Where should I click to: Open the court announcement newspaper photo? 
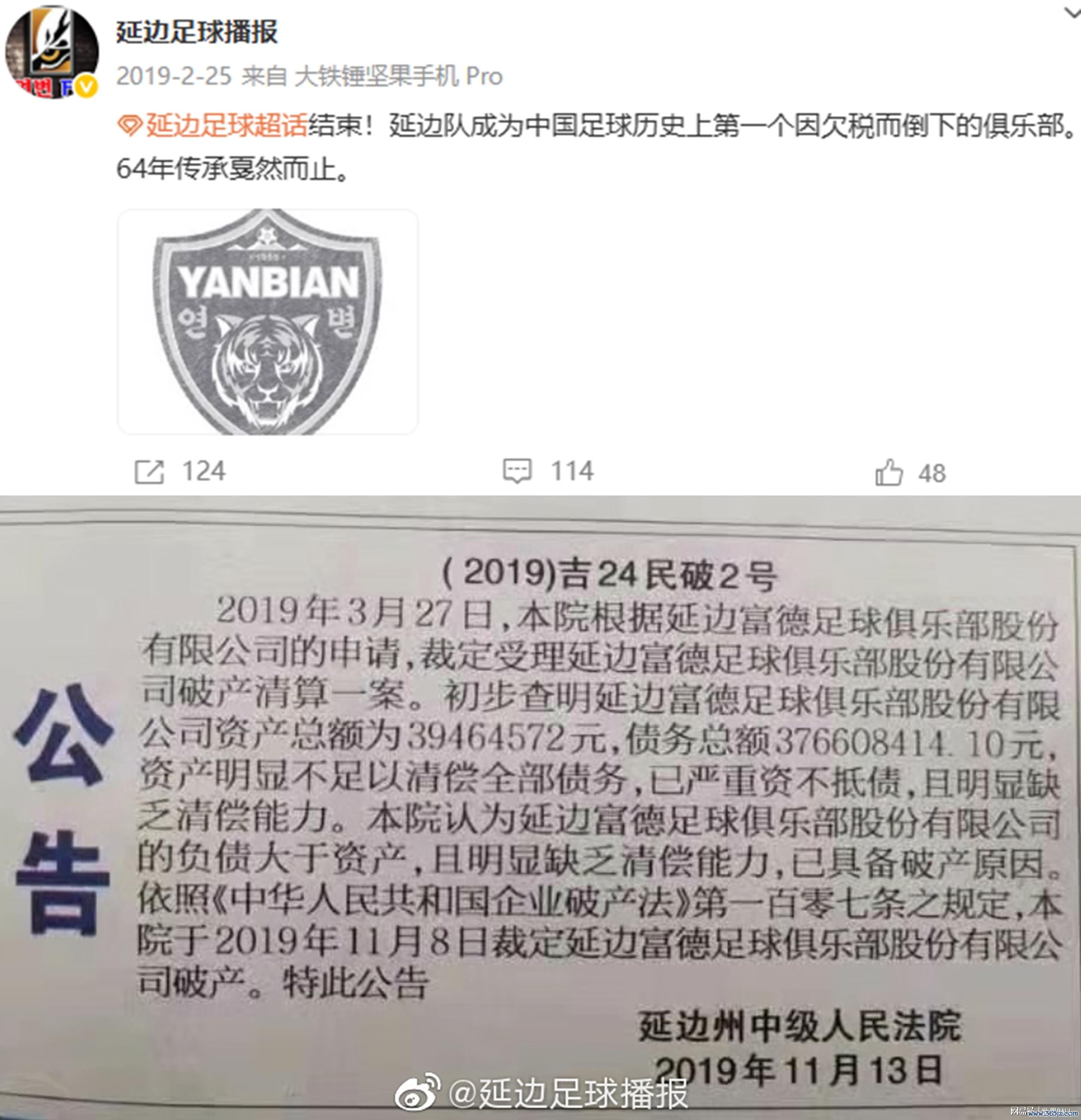tap(540, 807)
